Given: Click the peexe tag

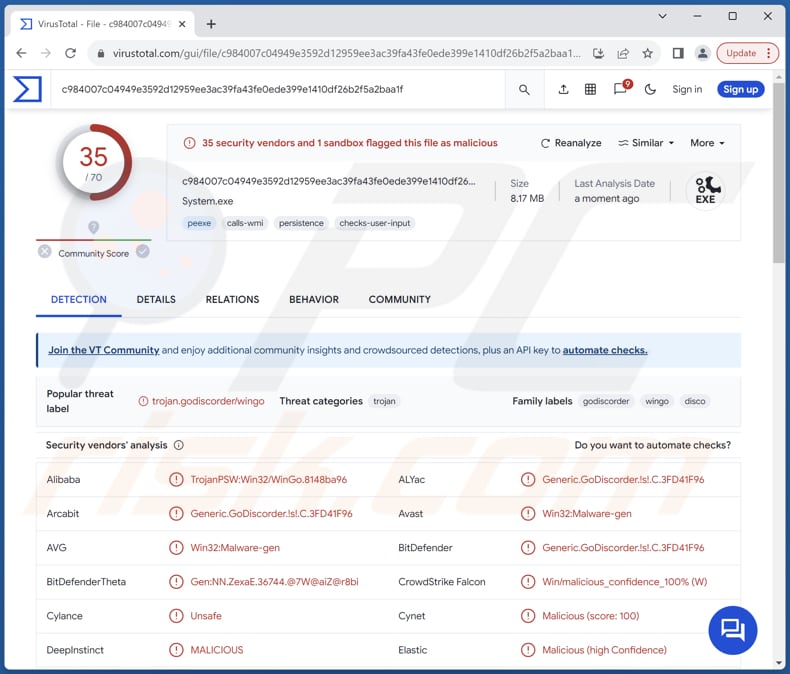Looking at the screenshot, I should coord(199,223).
